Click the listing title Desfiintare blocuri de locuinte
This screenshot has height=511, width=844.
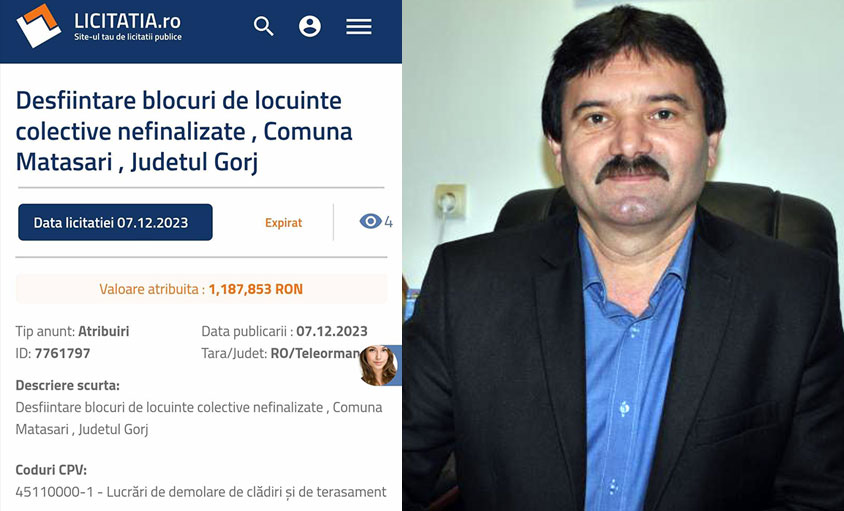184,131
